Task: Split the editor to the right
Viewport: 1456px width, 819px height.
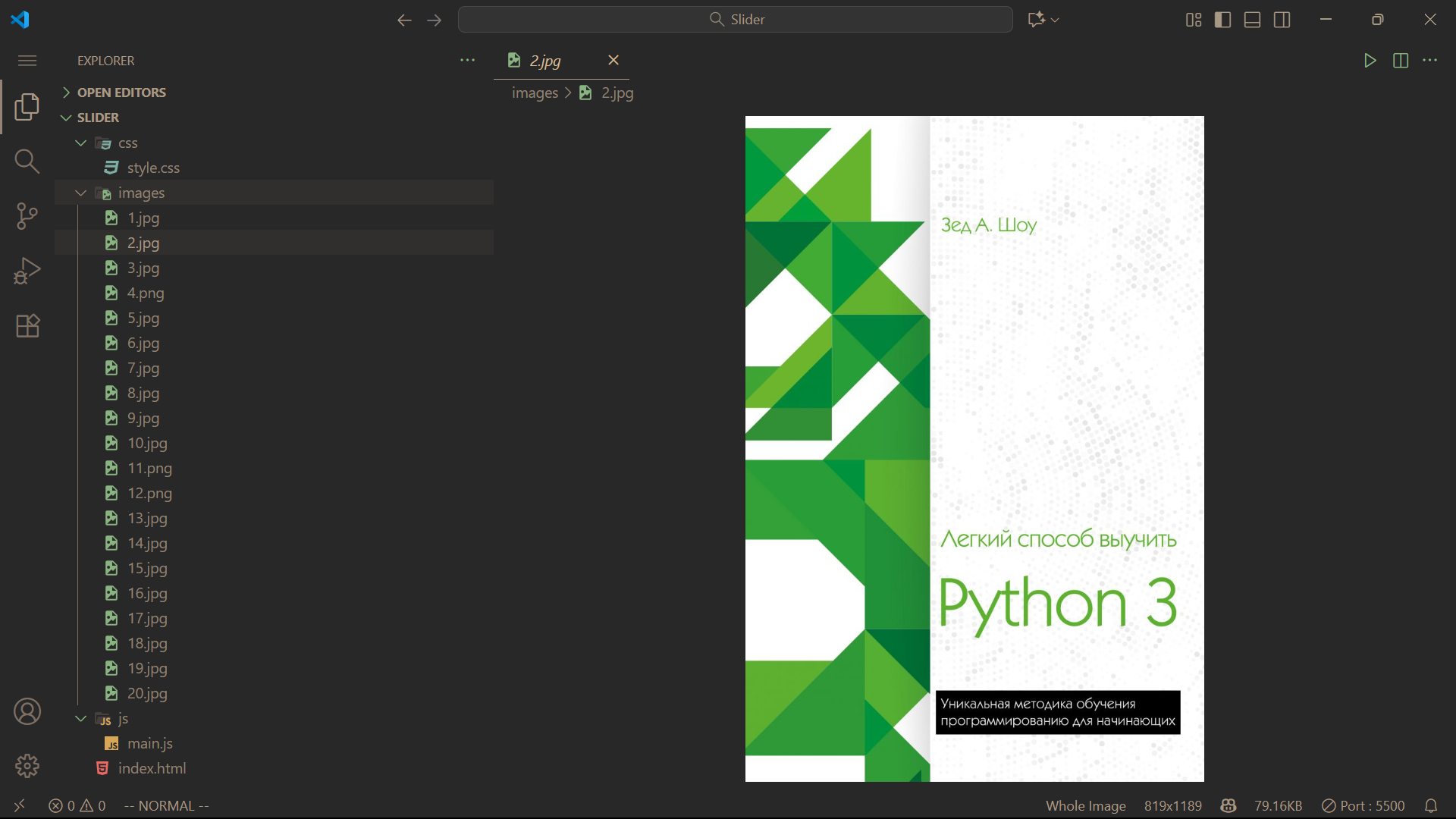Action: (1401, 61)
